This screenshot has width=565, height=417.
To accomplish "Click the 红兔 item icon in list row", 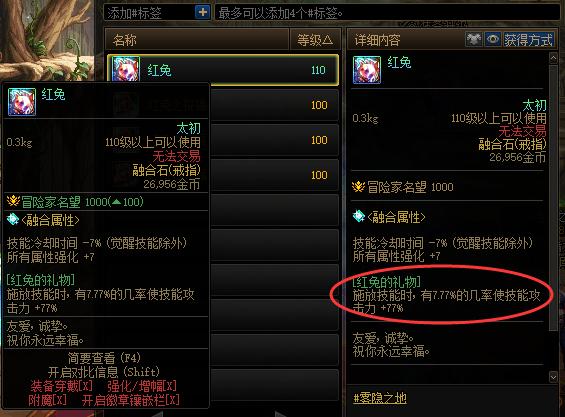I will [x=126, y=69].
